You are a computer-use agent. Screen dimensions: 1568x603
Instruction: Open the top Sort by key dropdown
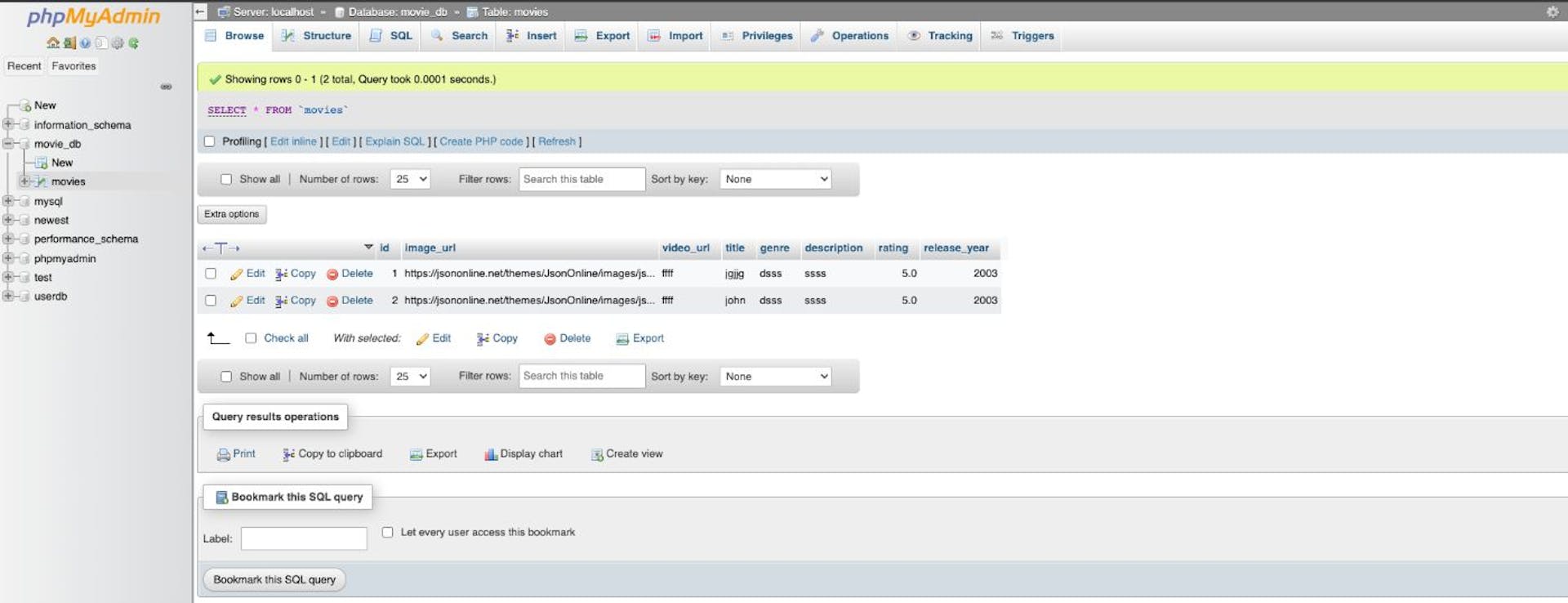click(x=775, y=179)
